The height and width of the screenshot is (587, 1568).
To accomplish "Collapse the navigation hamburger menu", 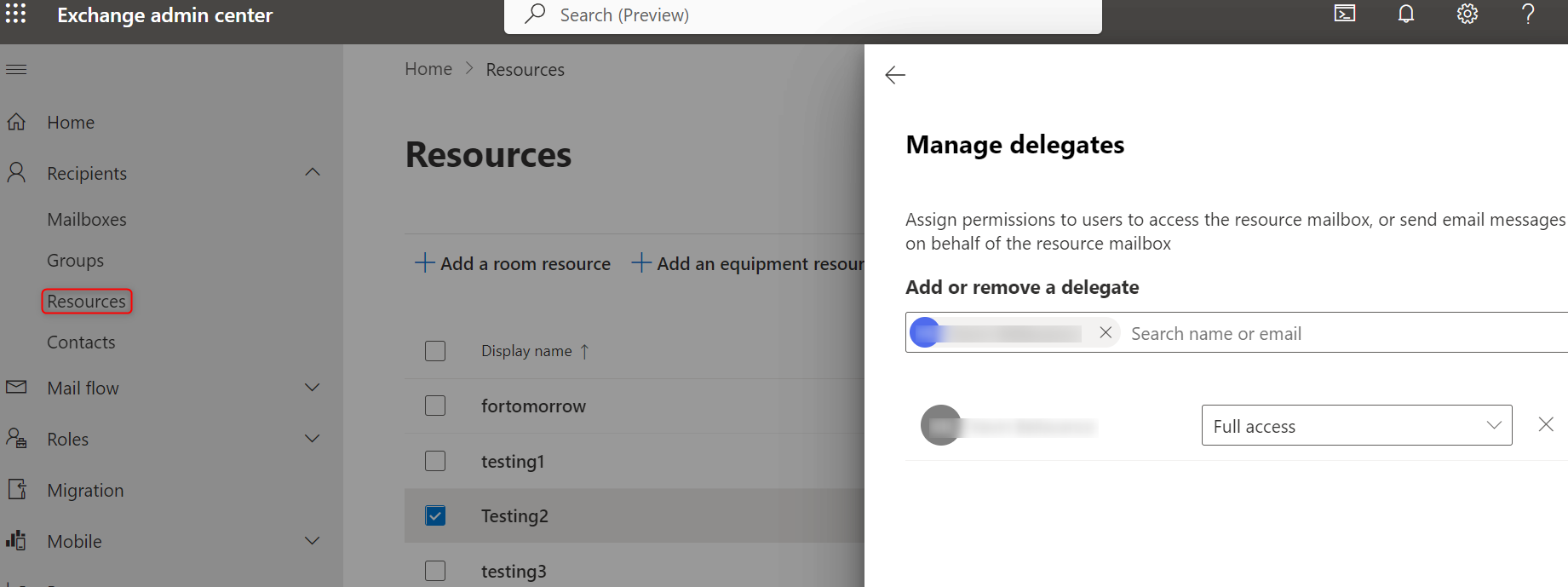I will (x=16, y=69).
